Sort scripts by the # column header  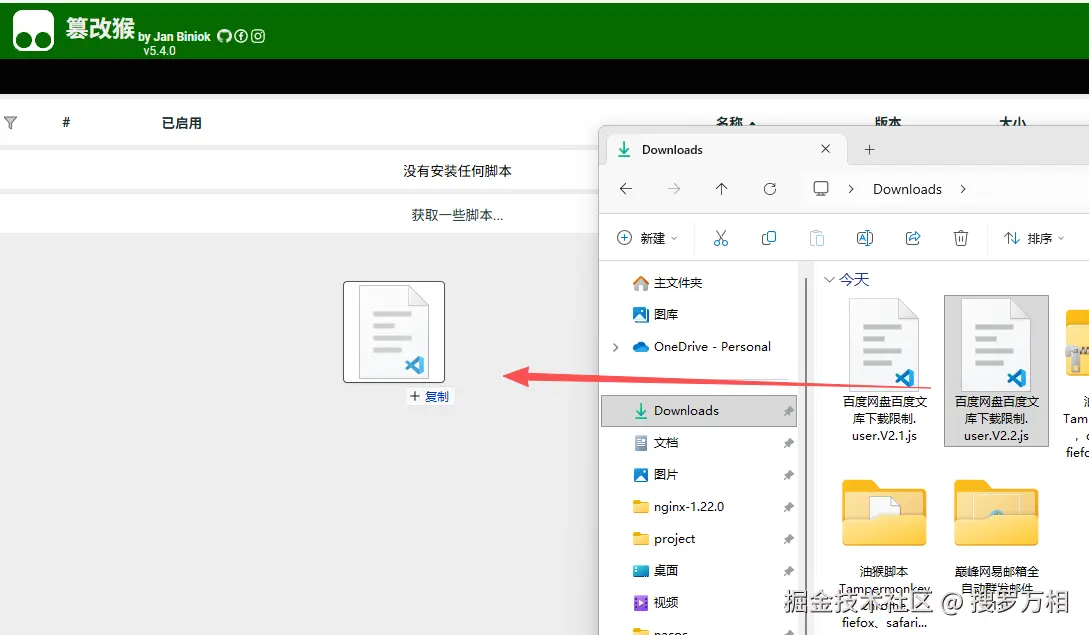pyautogui.click(x=66, y=122)
